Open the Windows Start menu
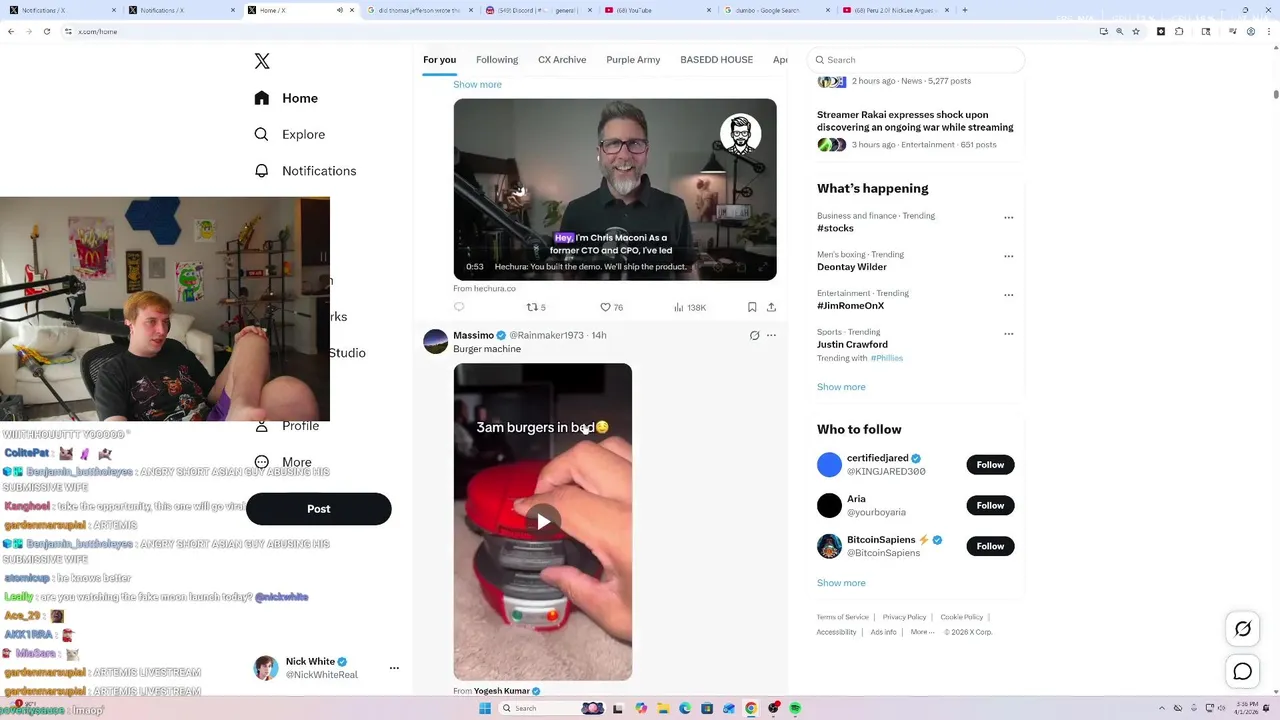Image resolution: width=1280 pixels, height=720 pixels. click(x=485, y=708)
